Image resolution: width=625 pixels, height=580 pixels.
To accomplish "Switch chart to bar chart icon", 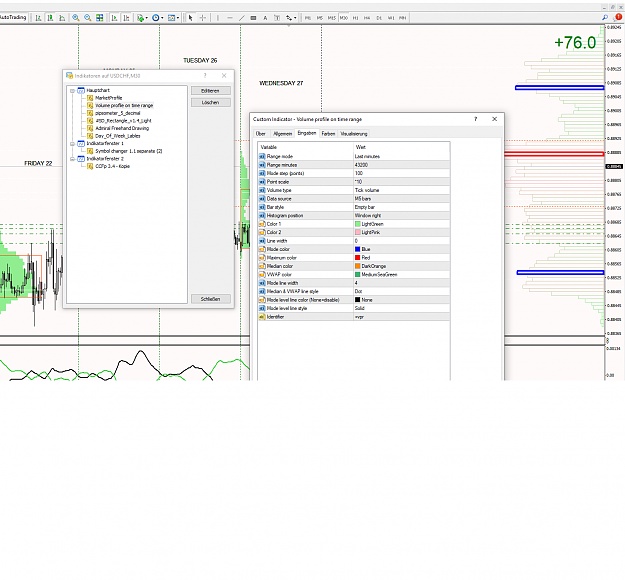I will pos(38,18).
